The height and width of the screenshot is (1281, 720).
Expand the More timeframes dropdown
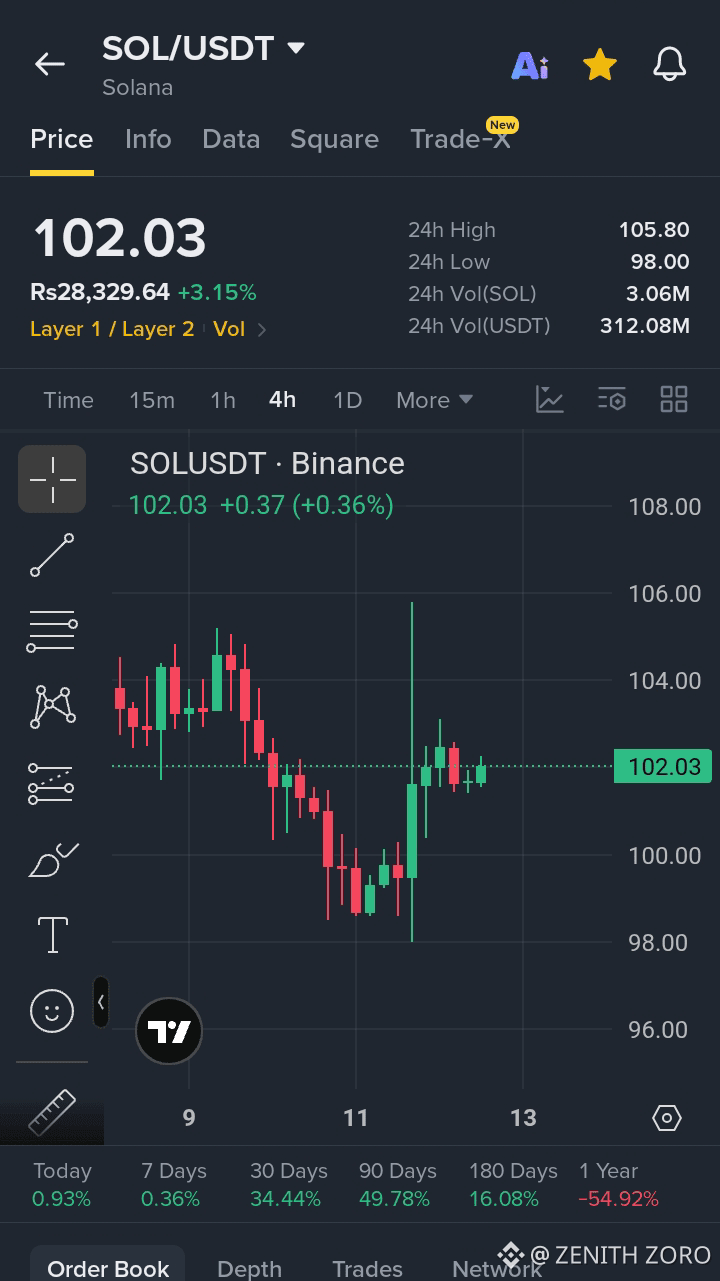434,400
